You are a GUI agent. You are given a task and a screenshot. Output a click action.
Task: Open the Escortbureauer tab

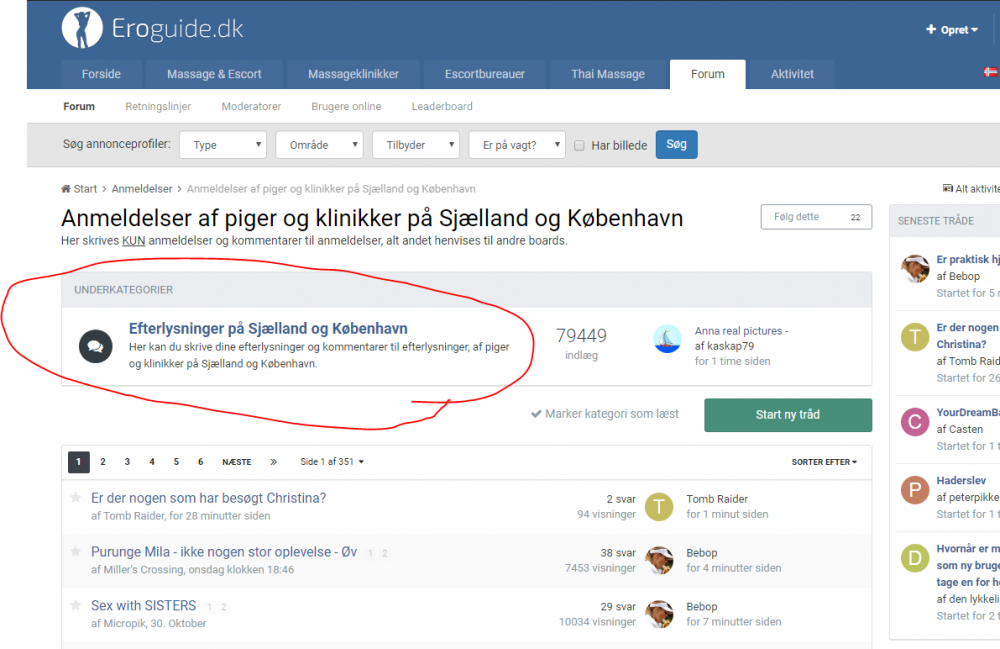[x=485, y=74]
